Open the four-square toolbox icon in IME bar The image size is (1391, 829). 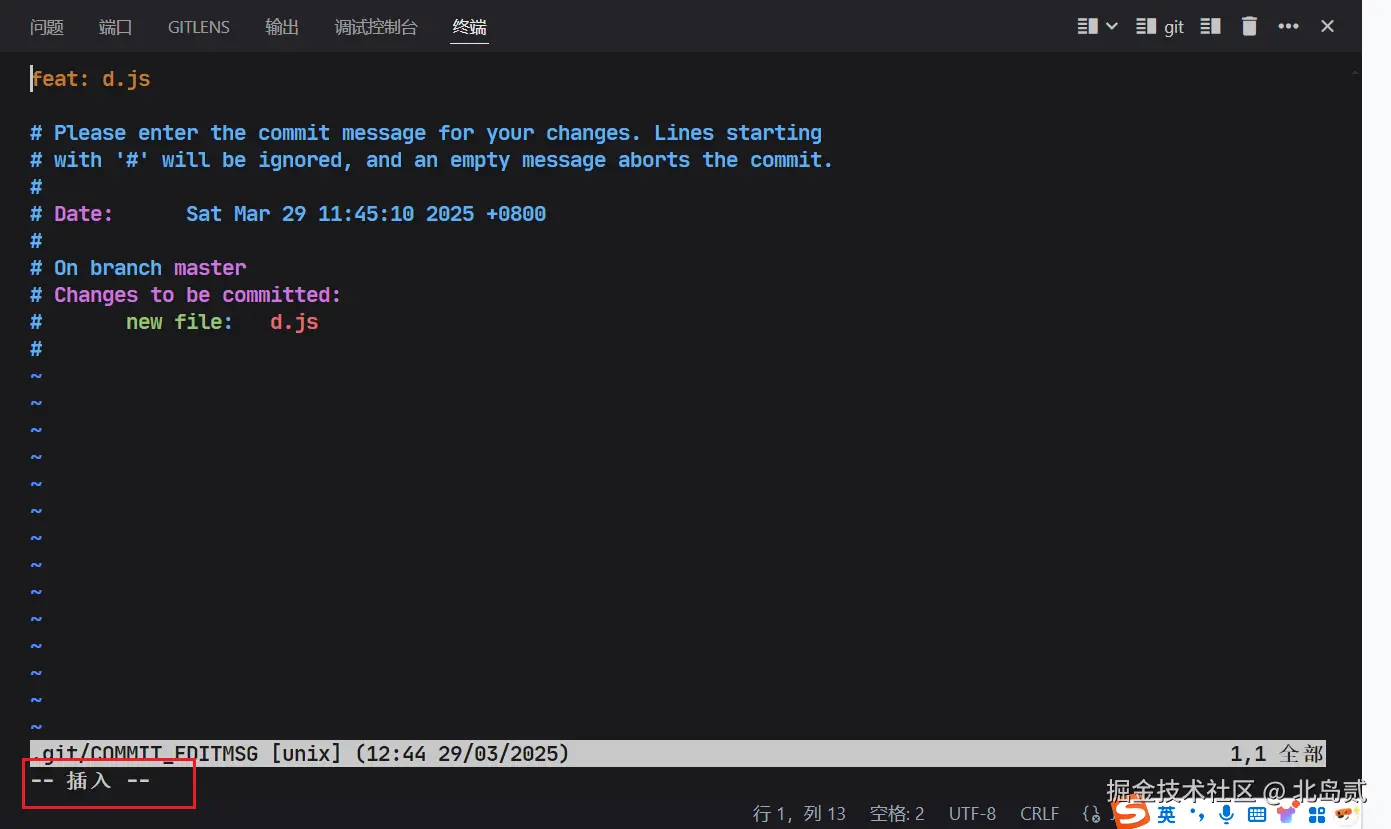click(x=1316, y=815)
